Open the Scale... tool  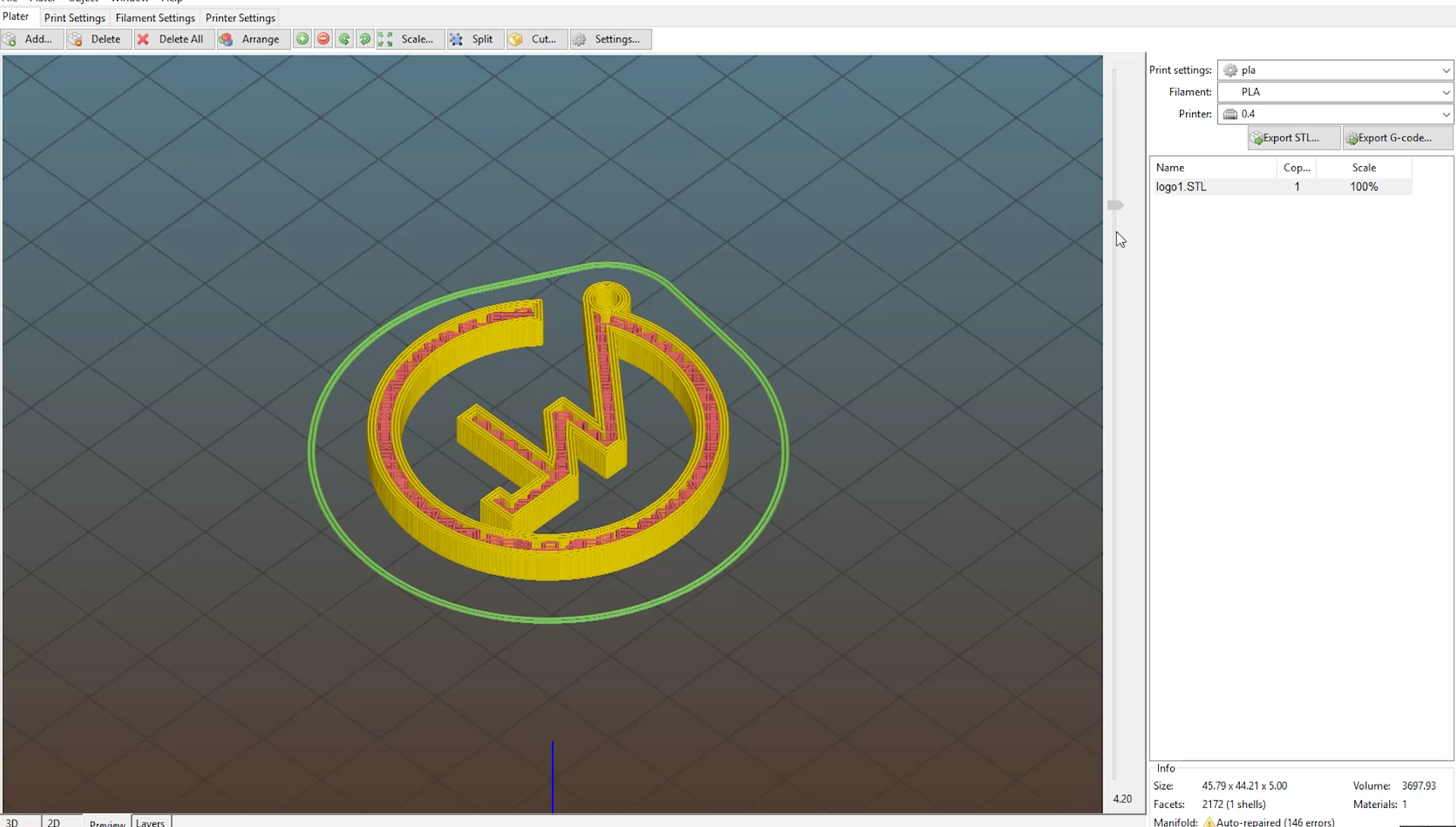click(x=409, y=39)
